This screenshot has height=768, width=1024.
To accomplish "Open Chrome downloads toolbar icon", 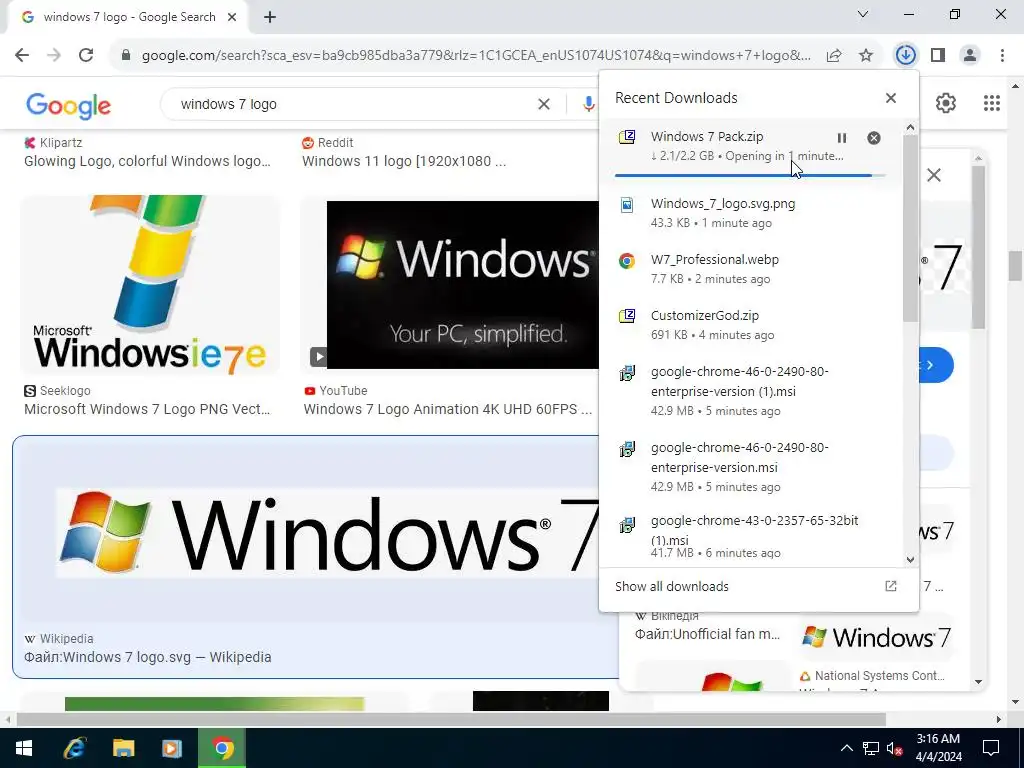I will [x=905, y=55].
